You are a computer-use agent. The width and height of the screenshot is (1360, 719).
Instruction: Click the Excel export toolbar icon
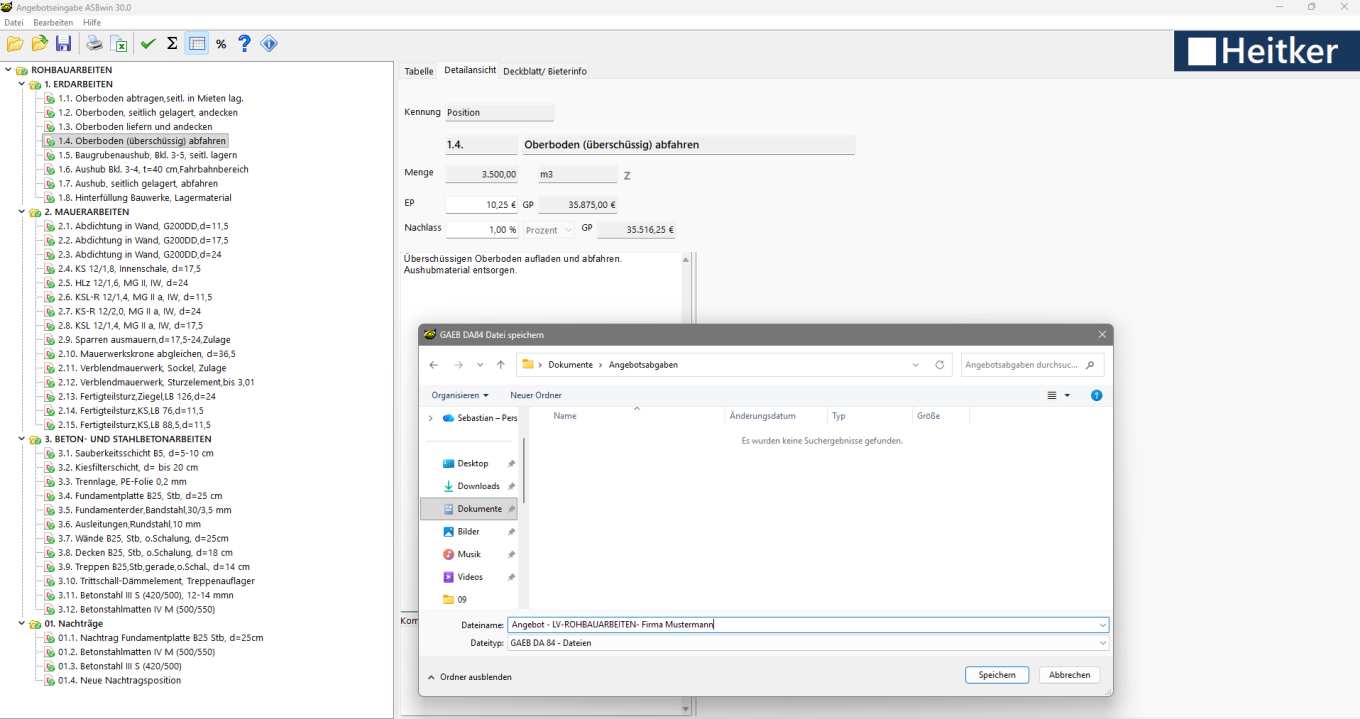coord(119,43)
